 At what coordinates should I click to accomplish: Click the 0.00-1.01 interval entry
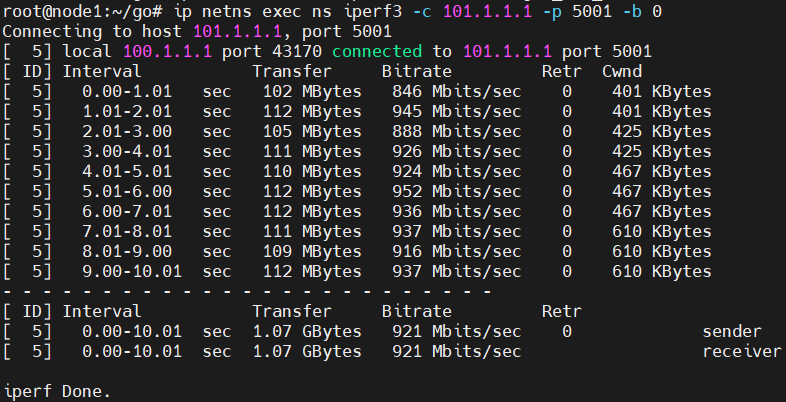pyautogui.click(x=126, y=91)
